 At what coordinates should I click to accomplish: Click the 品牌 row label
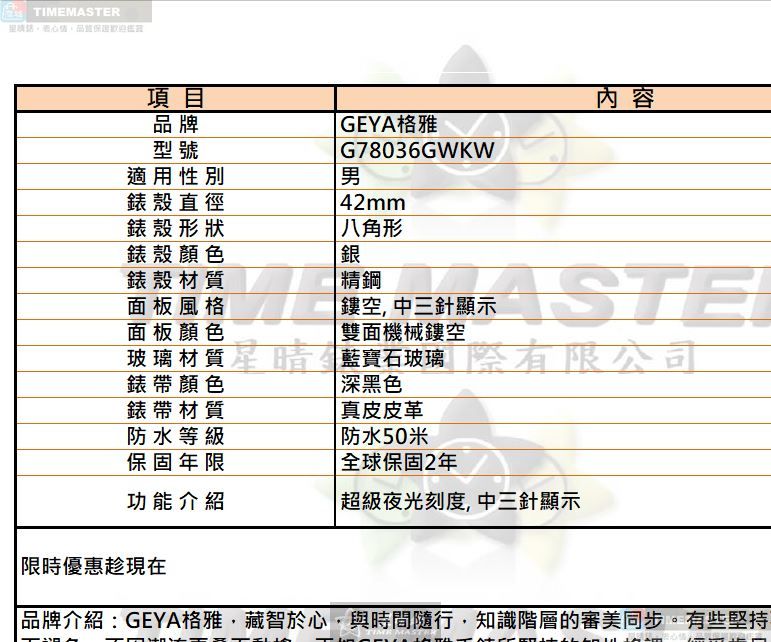[176, 124]
